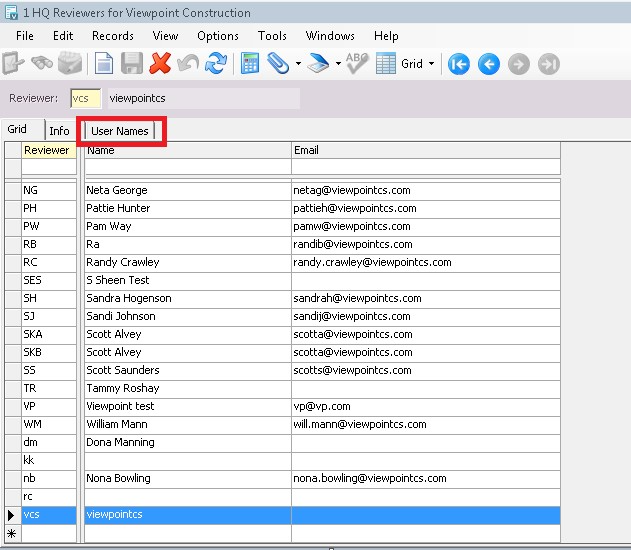Select reviewer code rc cell
The width and height of the screenshot is (631, 550).
click(x=49, y=496)
